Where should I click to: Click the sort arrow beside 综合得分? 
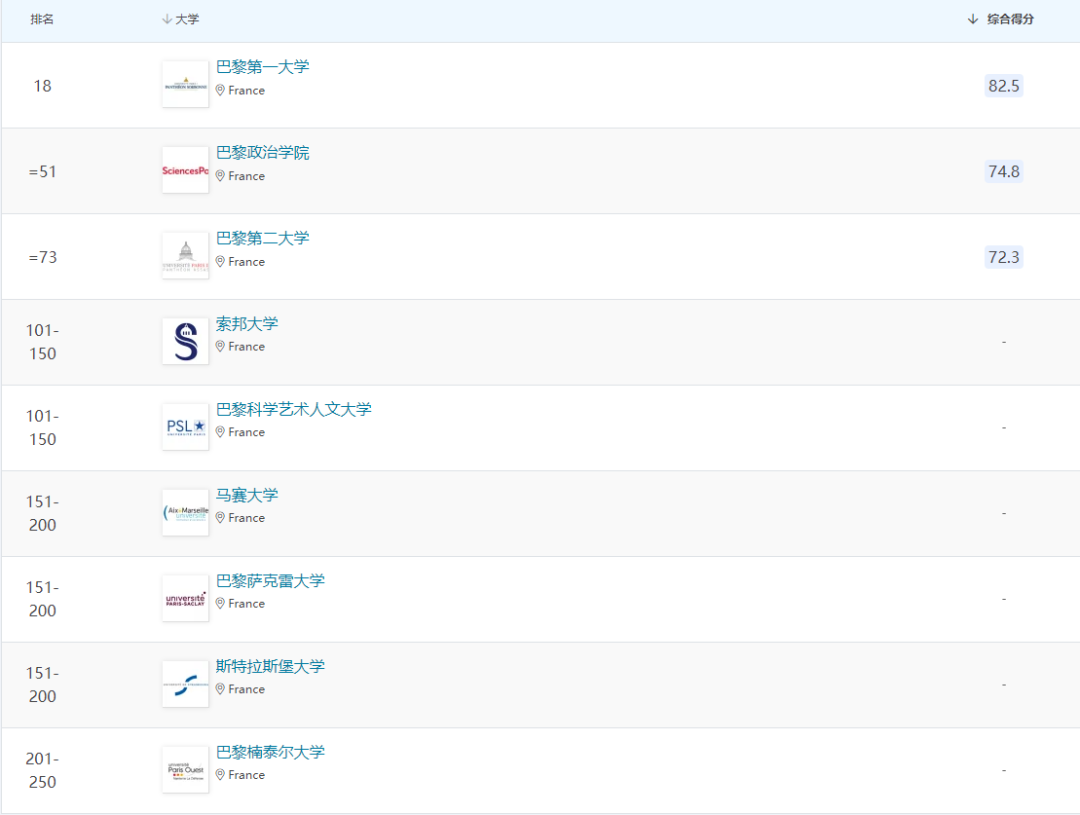click(972, 18)
